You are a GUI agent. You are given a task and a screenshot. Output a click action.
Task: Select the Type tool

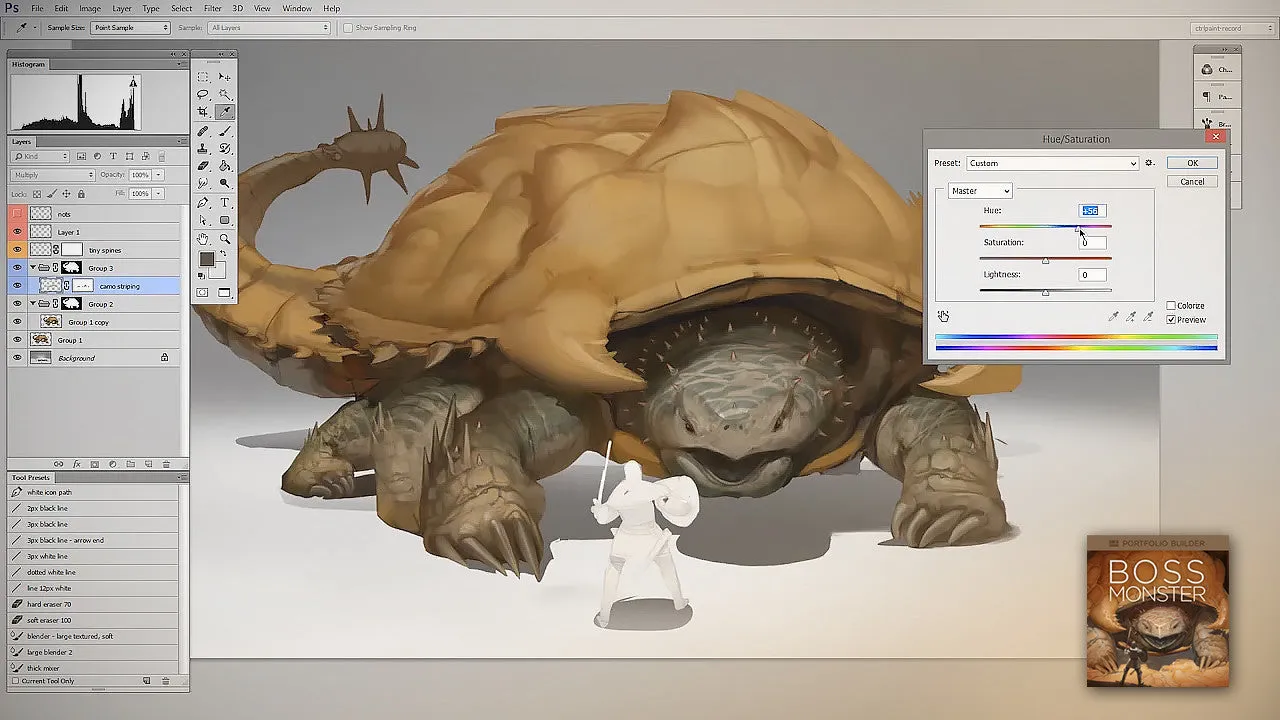click(x=225, y=203)
